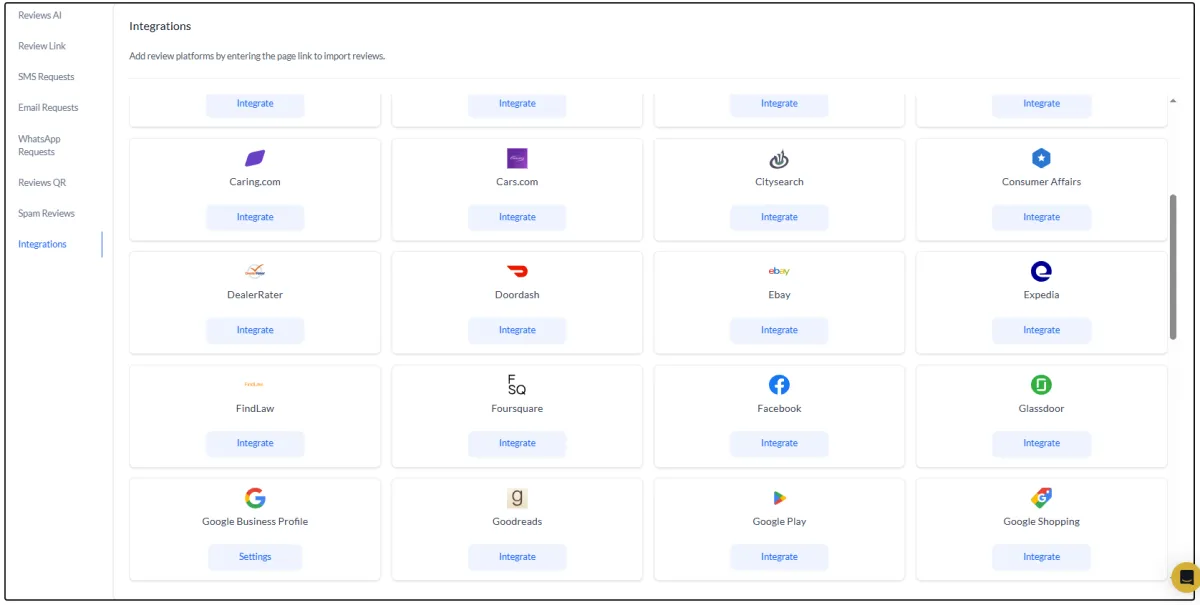The height and width of the screenshot is (605, 1200).
Task: Click the Ebay logo icon
Action: (x=779, y=271)
